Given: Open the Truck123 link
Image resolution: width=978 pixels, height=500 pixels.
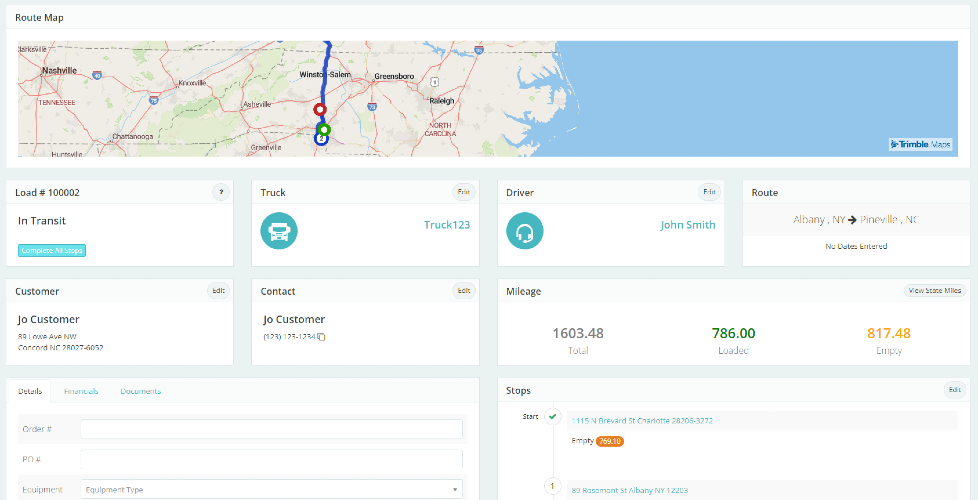Looking at the screenshot, I should [447, 225].
